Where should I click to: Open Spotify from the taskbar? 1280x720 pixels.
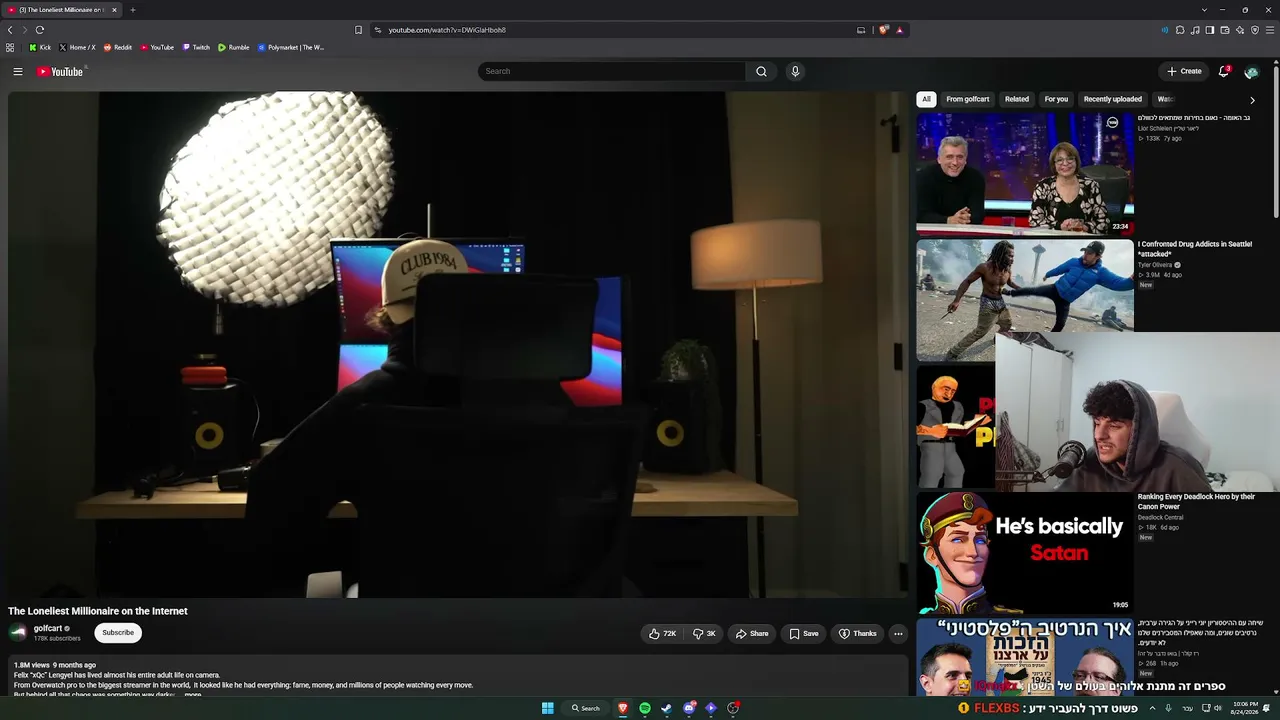click(x=645, y=708)
